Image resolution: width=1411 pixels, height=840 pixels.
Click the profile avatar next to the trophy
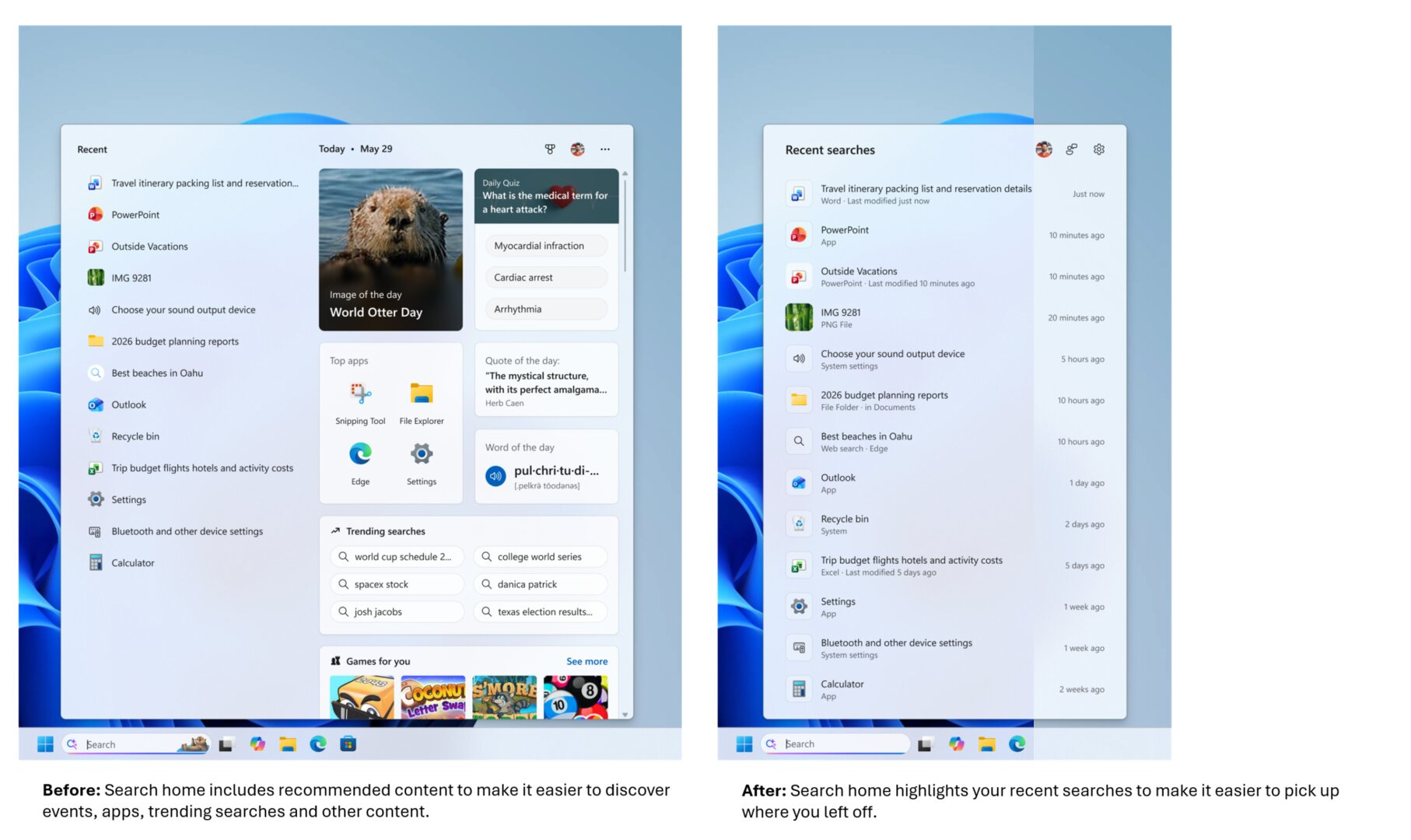(577, 149)
